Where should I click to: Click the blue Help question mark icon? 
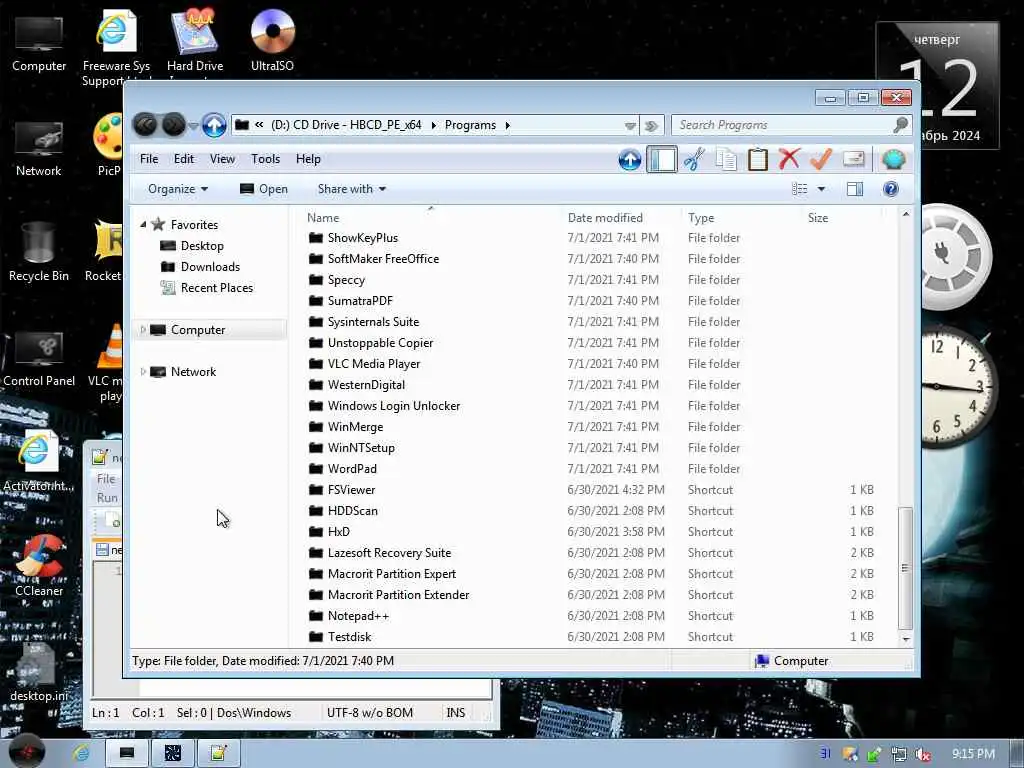(890, 189)
